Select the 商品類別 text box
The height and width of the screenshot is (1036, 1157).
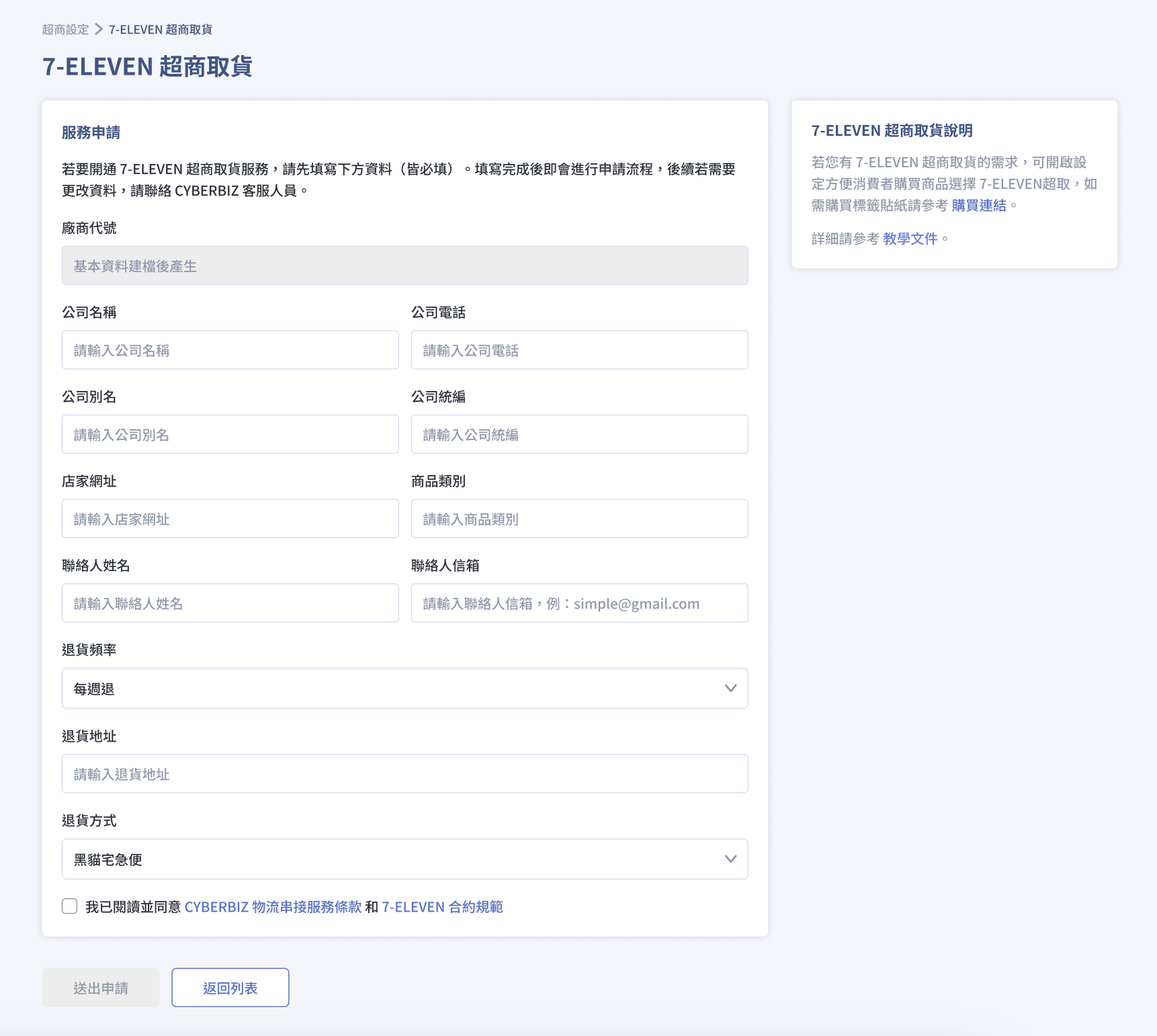click(x=579, y=519)
